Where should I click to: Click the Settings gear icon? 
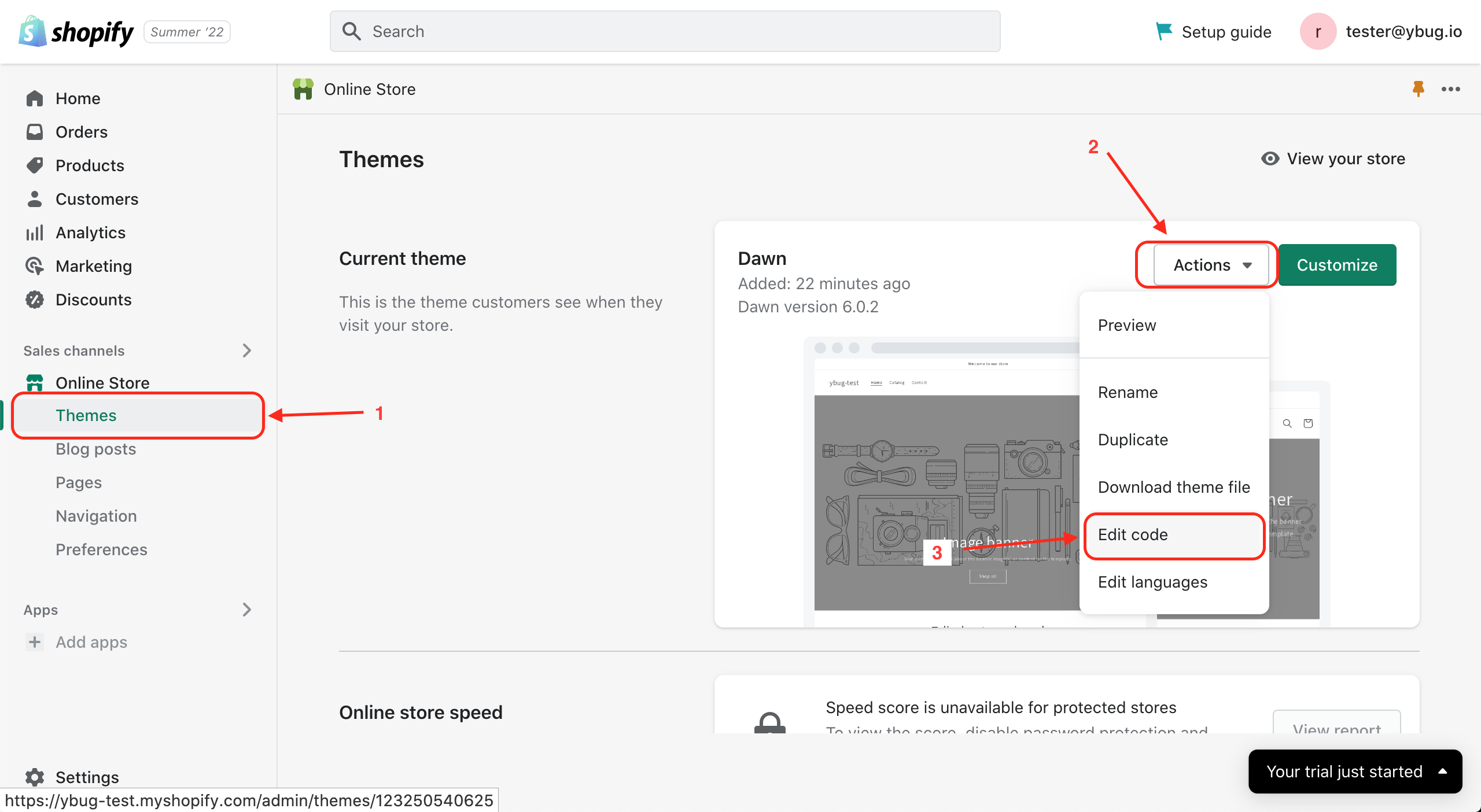coord(35,777)
